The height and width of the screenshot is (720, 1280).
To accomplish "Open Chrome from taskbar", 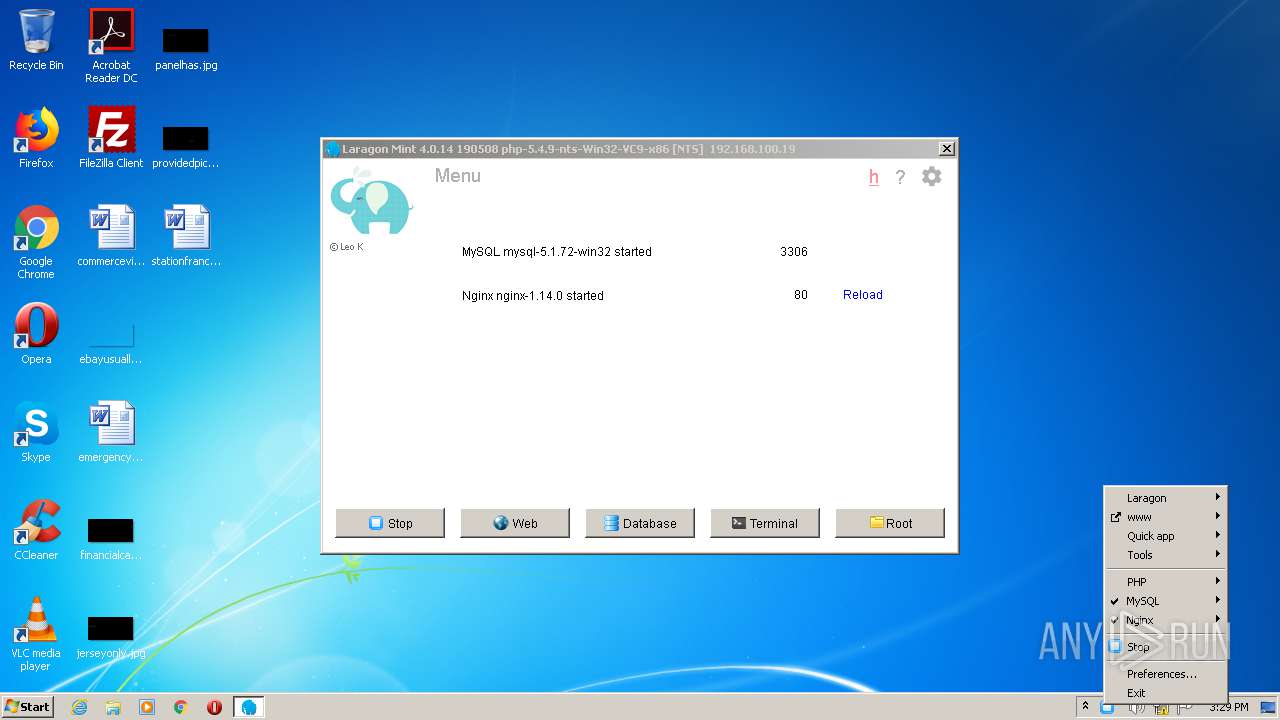I will 181,707.
